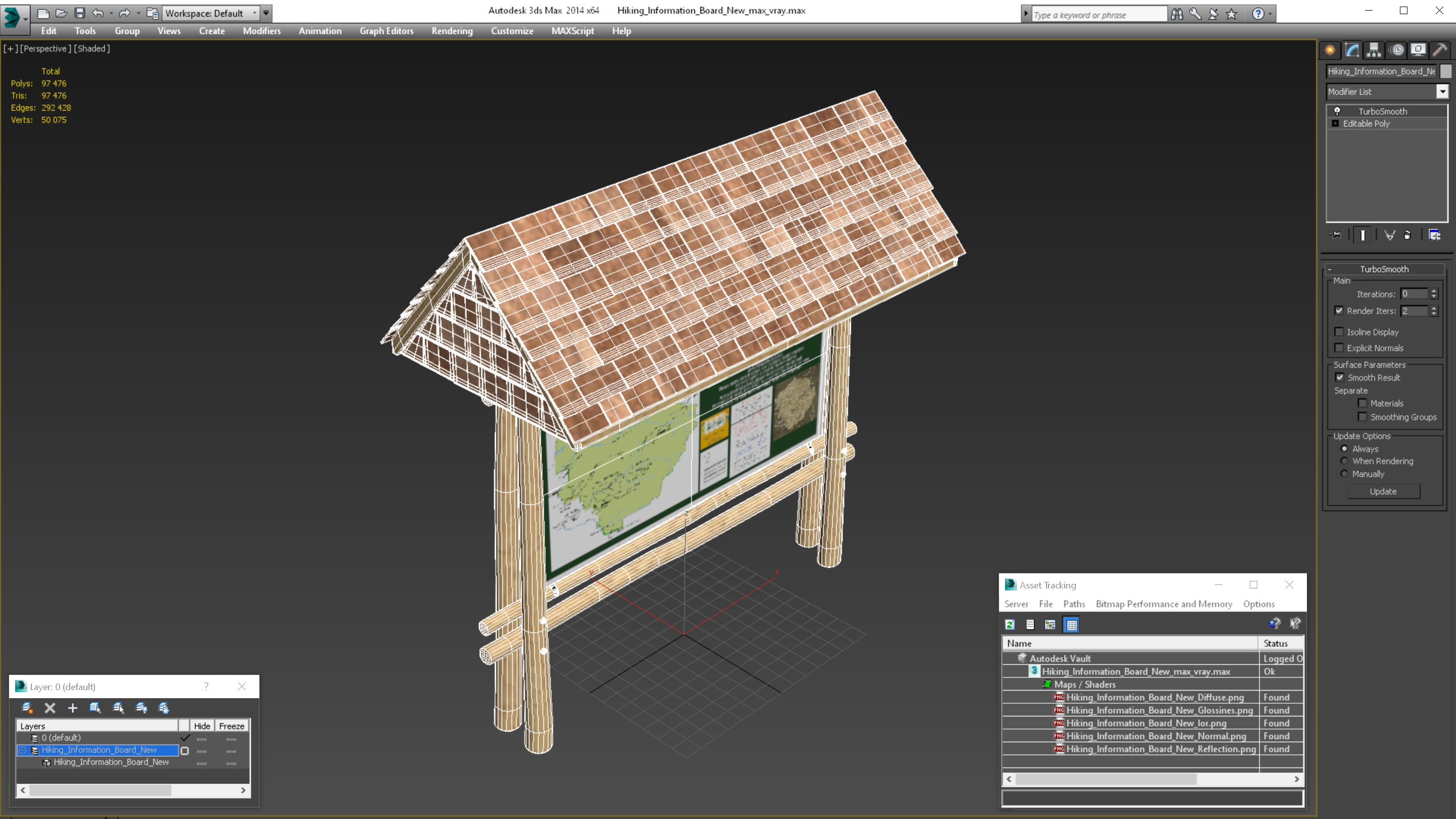This screenshot has width=1456, height=819.
Task: Click the Update button in TurboSmooth
Action: [x=1383, y=491]
